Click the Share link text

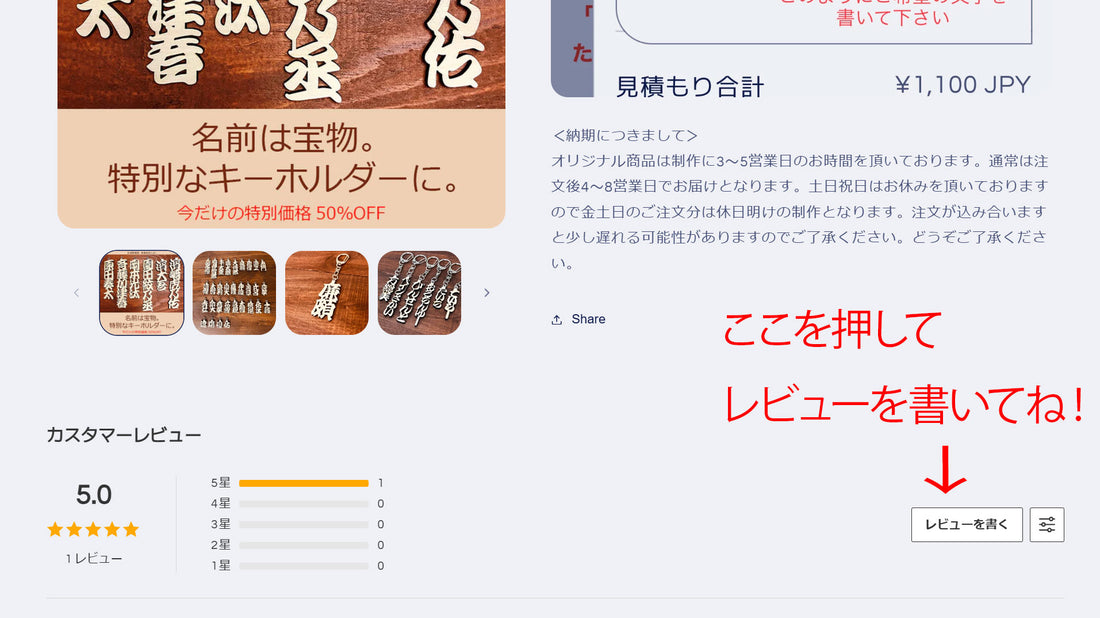pos(588,319)
